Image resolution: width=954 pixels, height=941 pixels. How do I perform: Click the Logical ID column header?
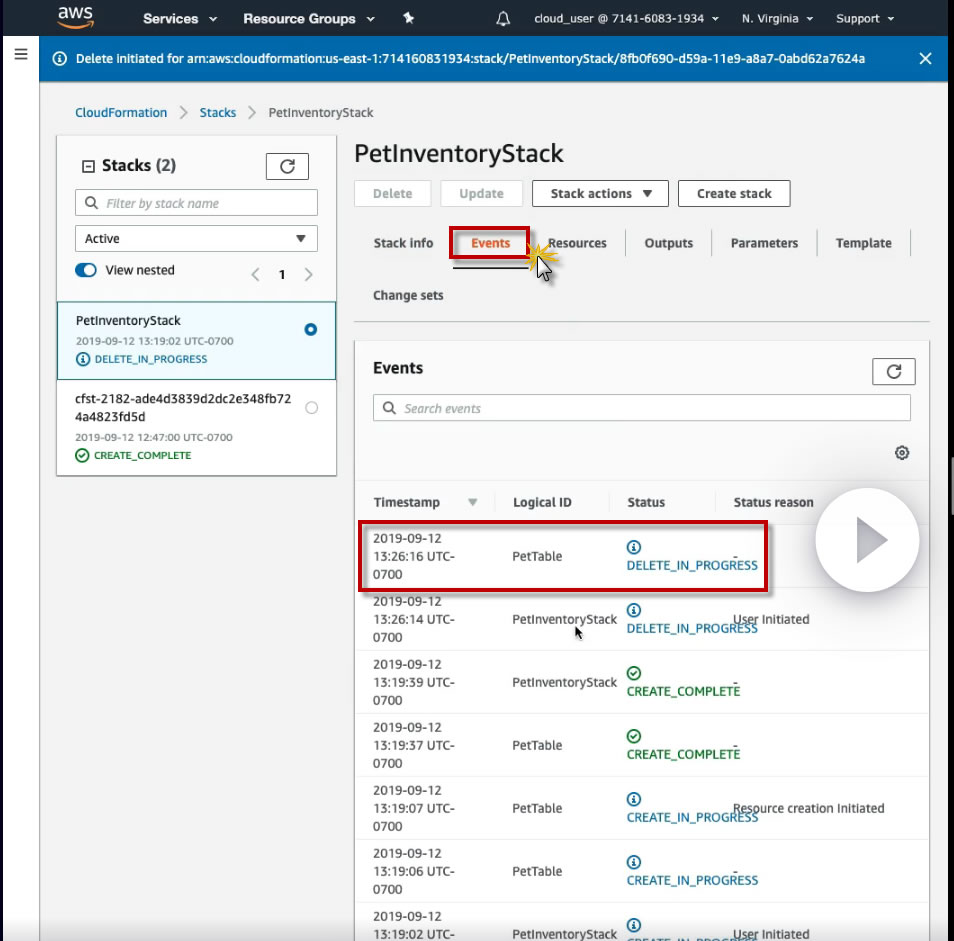tap(541, 502)
